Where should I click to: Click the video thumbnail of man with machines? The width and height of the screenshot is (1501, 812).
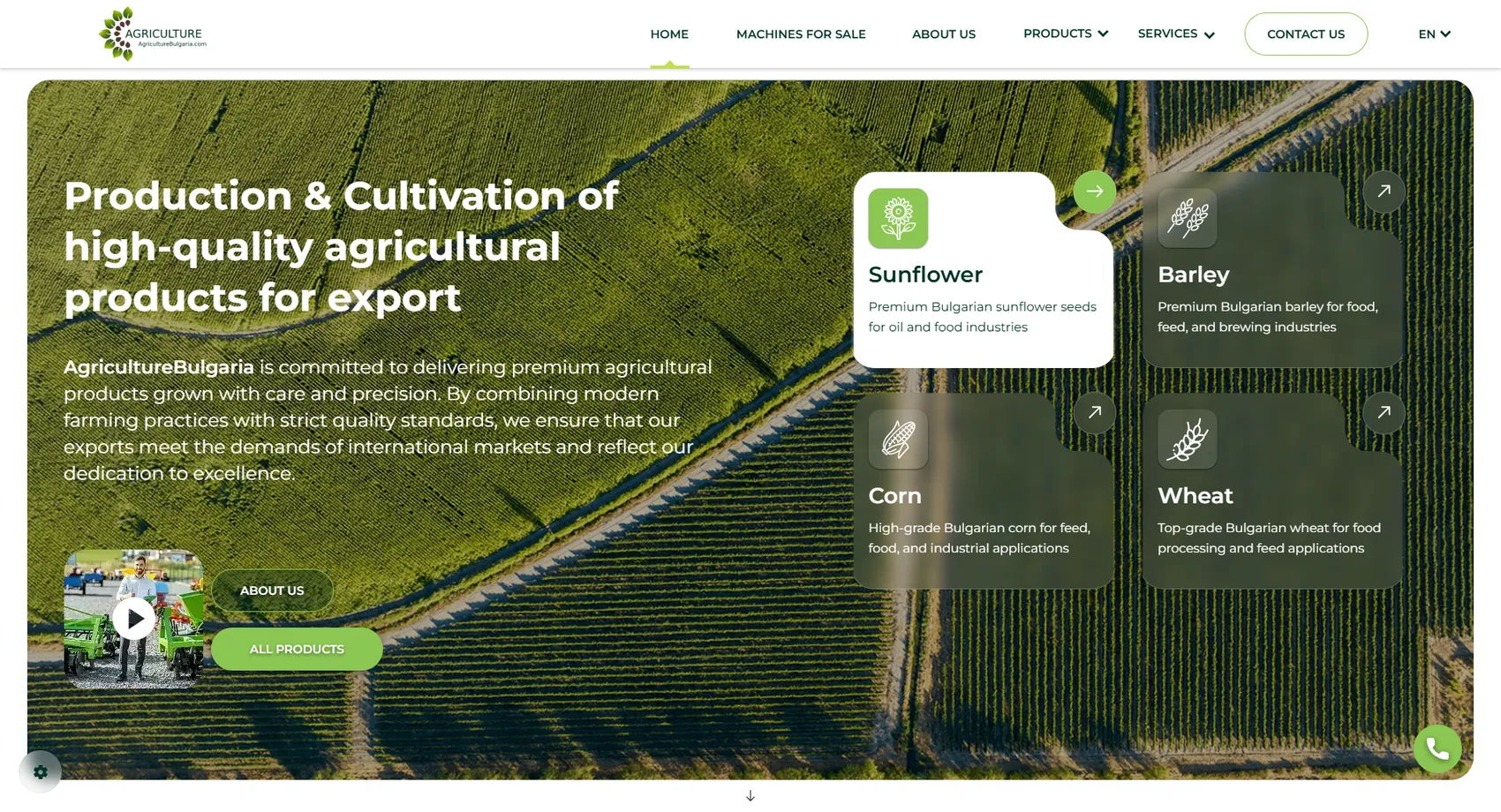pyautogui.click(x=134, y=619)
